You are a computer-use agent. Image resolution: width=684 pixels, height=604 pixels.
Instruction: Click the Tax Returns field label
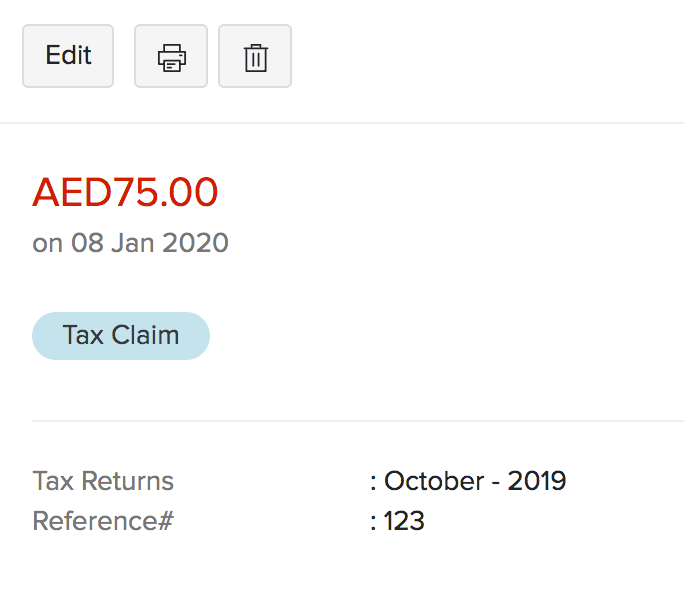(103, 481)
